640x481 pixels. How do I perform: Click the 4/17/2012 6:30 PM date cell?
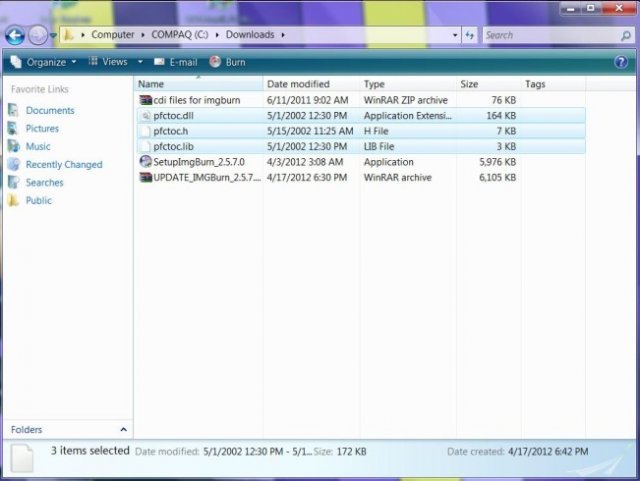(307, 178)
